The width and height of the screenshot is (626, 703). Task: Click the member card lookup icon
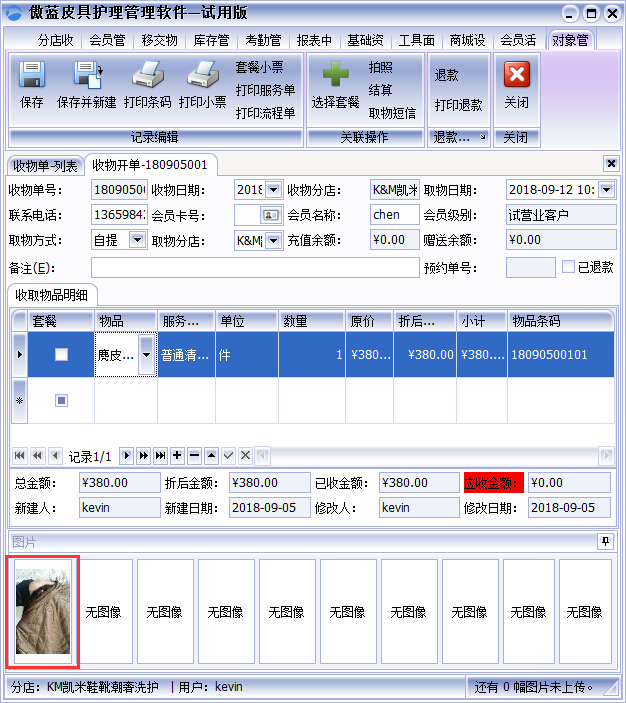(270, 215)
